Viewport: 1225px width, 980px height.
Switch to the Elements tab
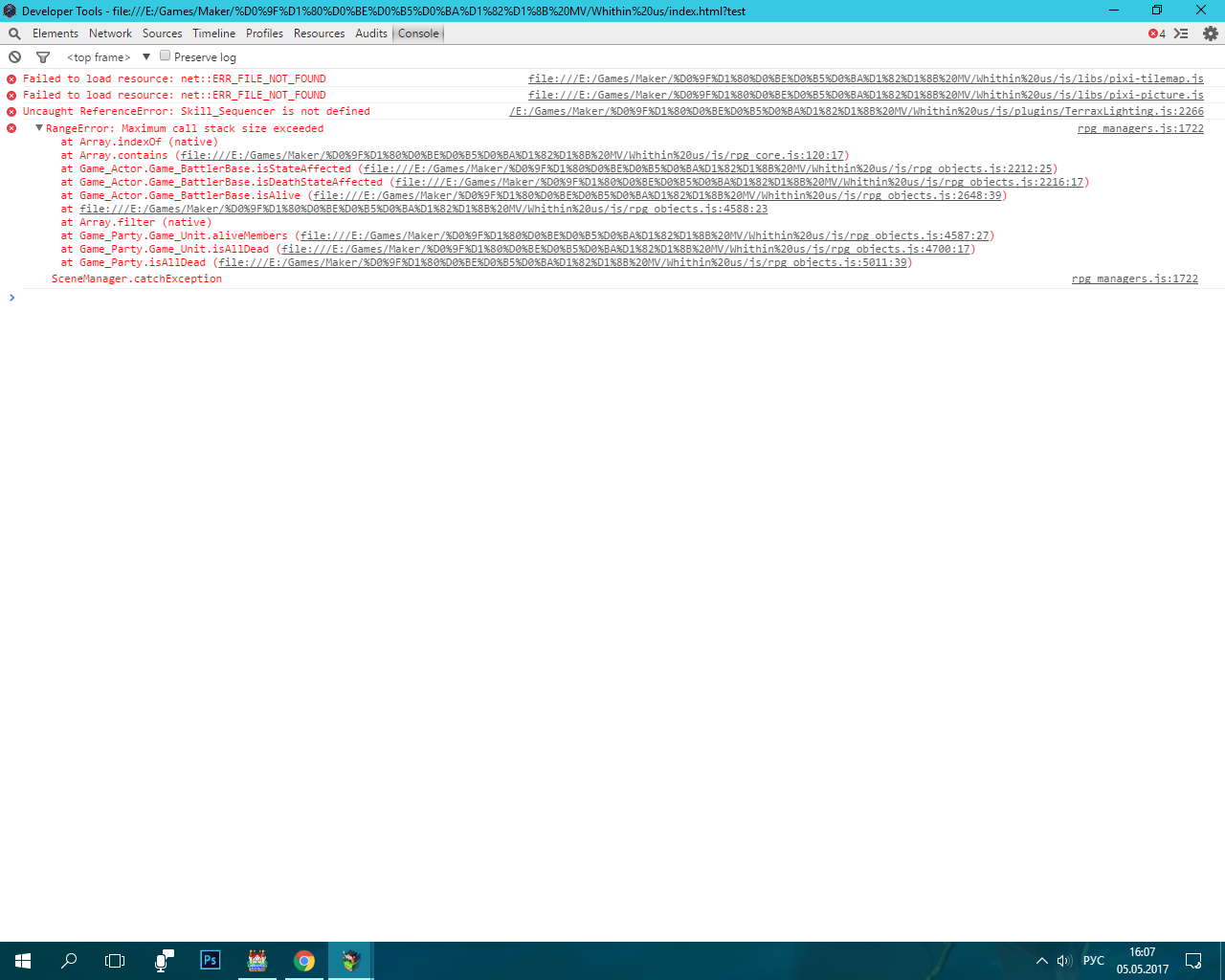click(56, 33)
